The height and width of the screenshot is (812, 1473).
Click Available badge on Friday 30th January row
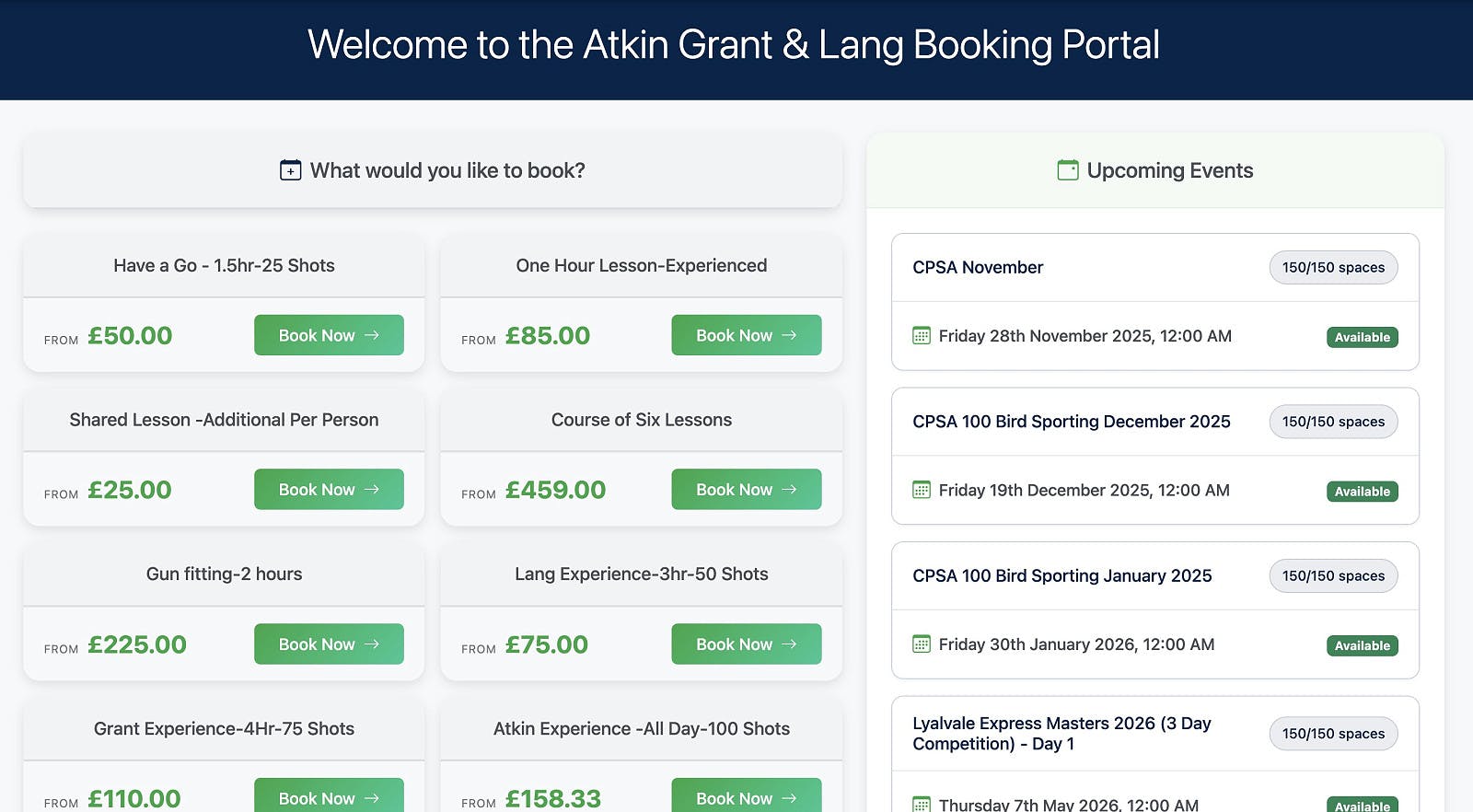(1363, 645)
